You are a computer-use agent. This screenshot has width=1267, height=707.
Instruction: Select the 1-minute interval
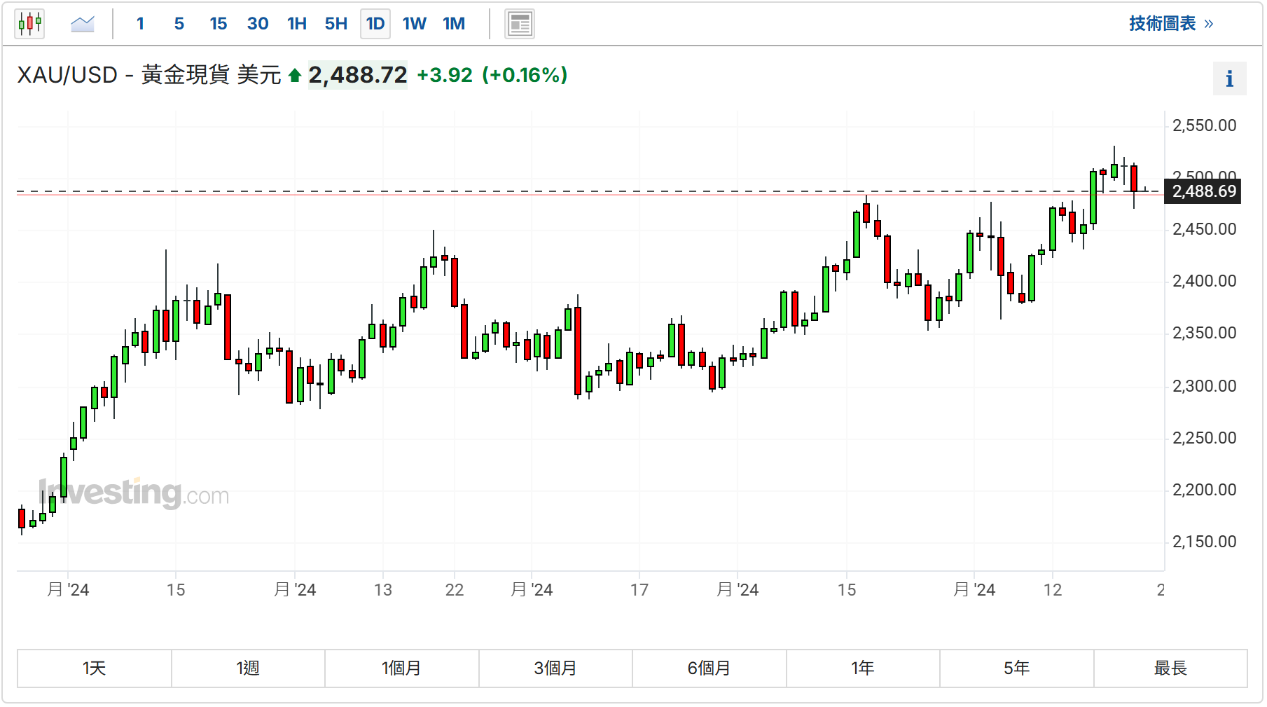[x=140, y=23]
